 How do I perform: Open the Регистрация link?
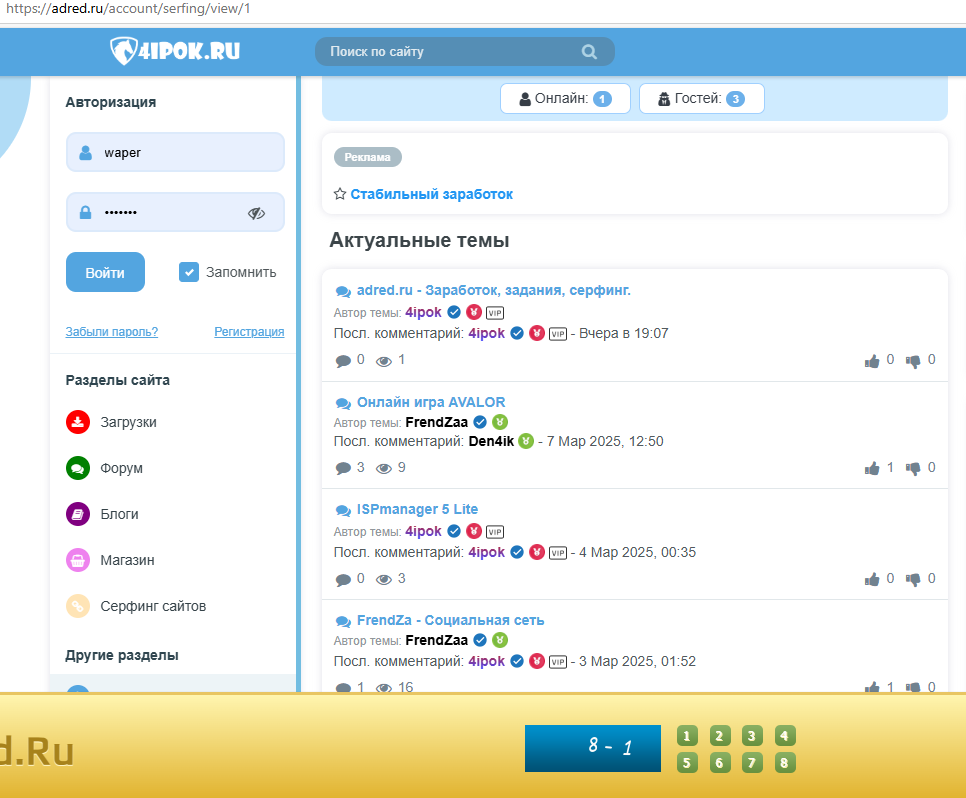[249, 332]
